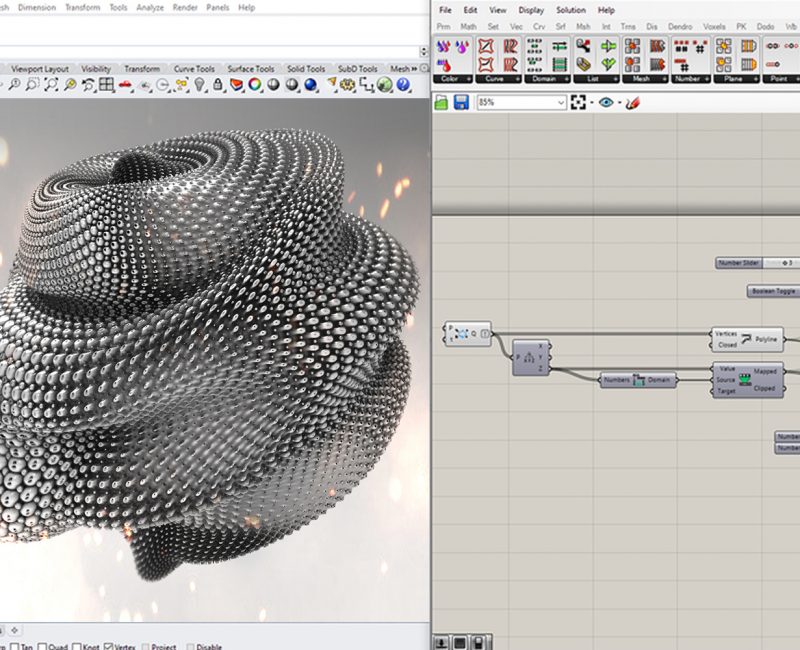This screenshot has height=650, width=800.
Task: Enable the Knot osnap checkbox
Action: pyautogui.click(x=77, y=646)
